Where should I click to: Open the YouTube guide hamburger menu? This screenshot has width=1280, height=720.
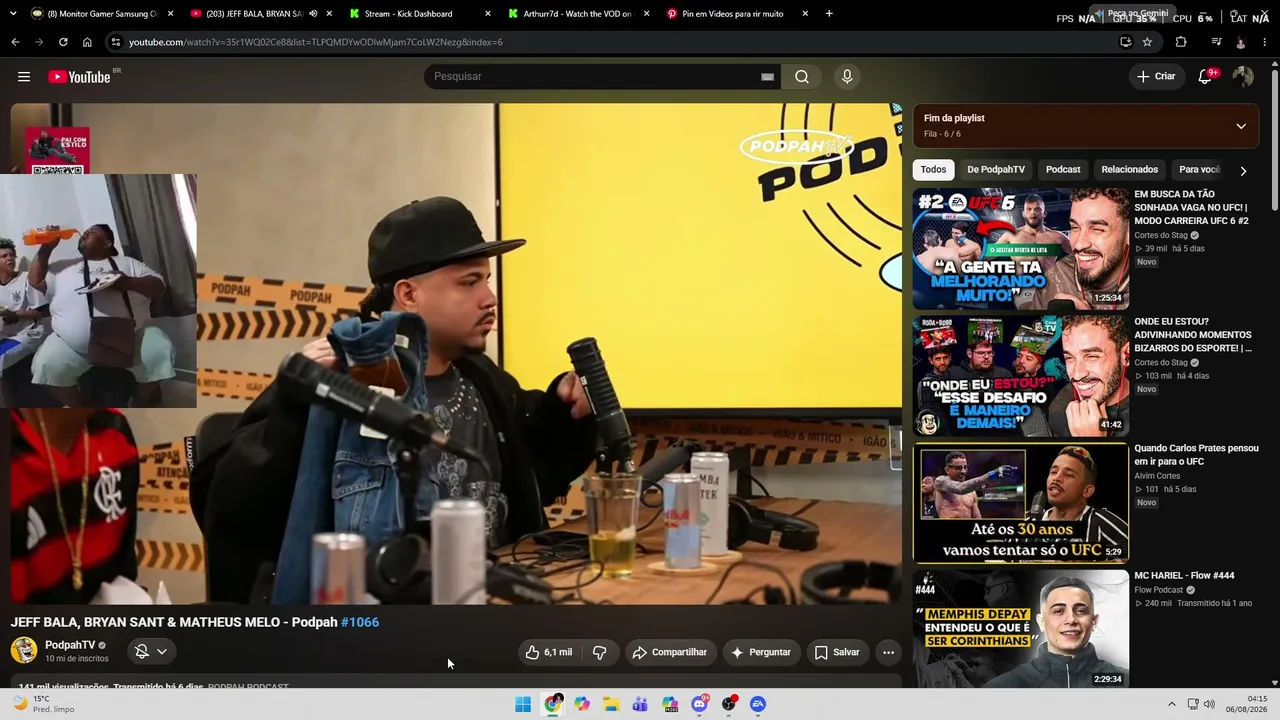tap(24, 77)
